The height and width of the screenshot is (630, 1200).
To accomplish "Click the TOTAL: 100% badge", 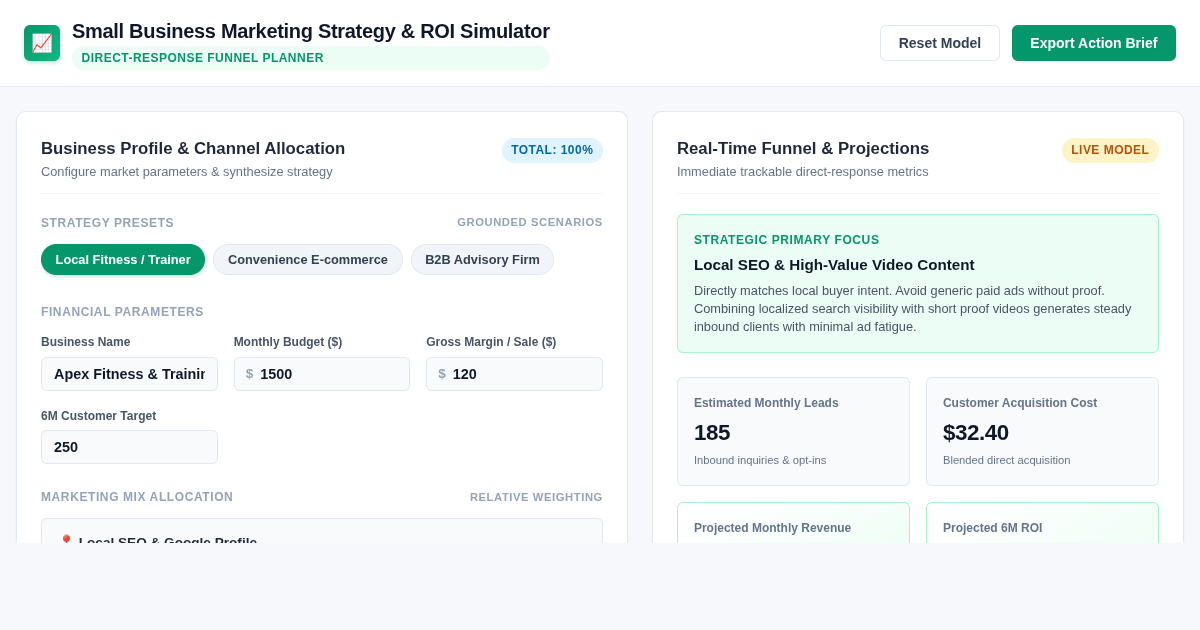I will 552,150.
